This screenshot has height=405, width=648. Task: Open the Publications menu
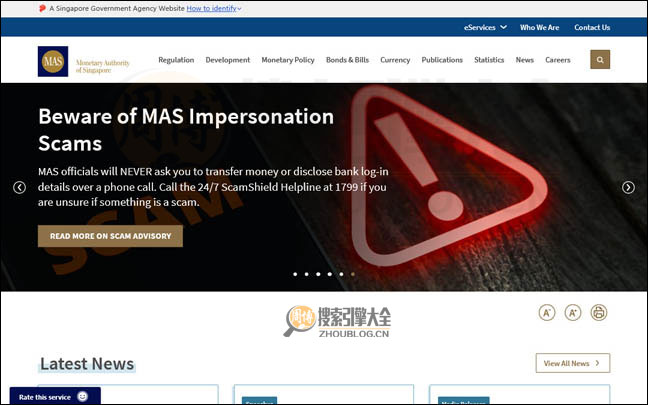442,60
